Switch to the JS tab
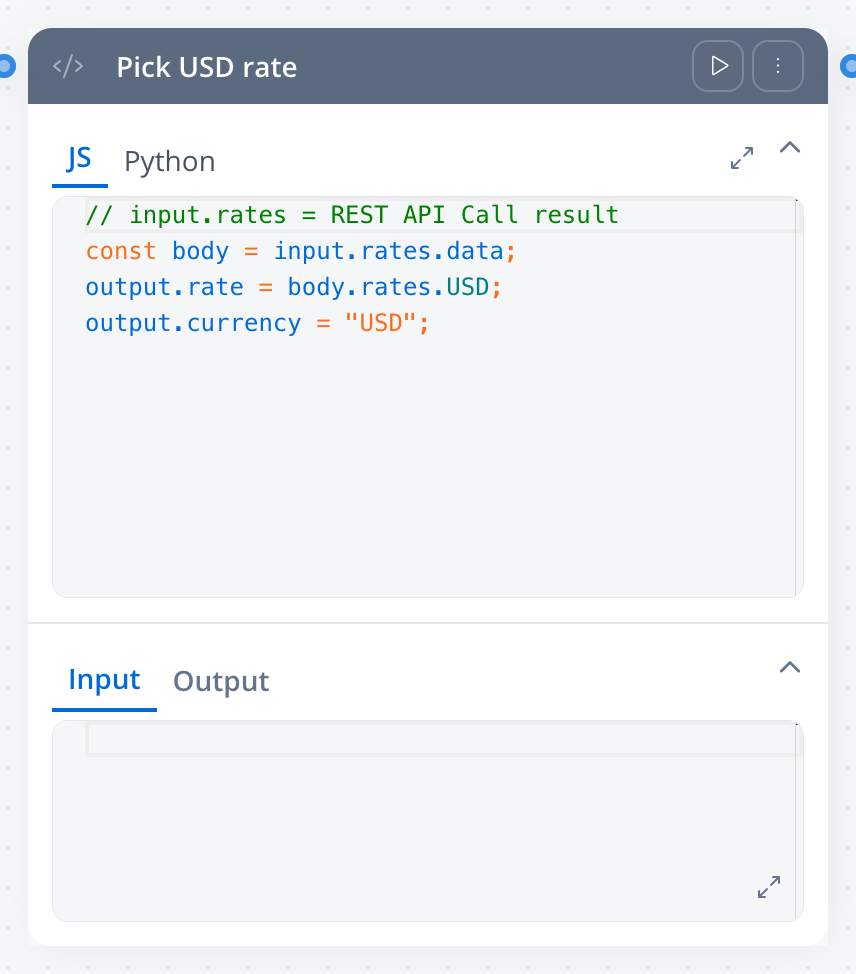Viewport: 856px width, 974px height. [x=80, y=160]
